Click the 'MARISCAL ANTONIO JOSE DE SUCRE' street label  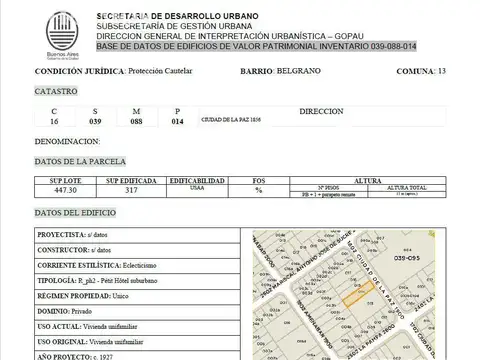(x=309, y=263)
